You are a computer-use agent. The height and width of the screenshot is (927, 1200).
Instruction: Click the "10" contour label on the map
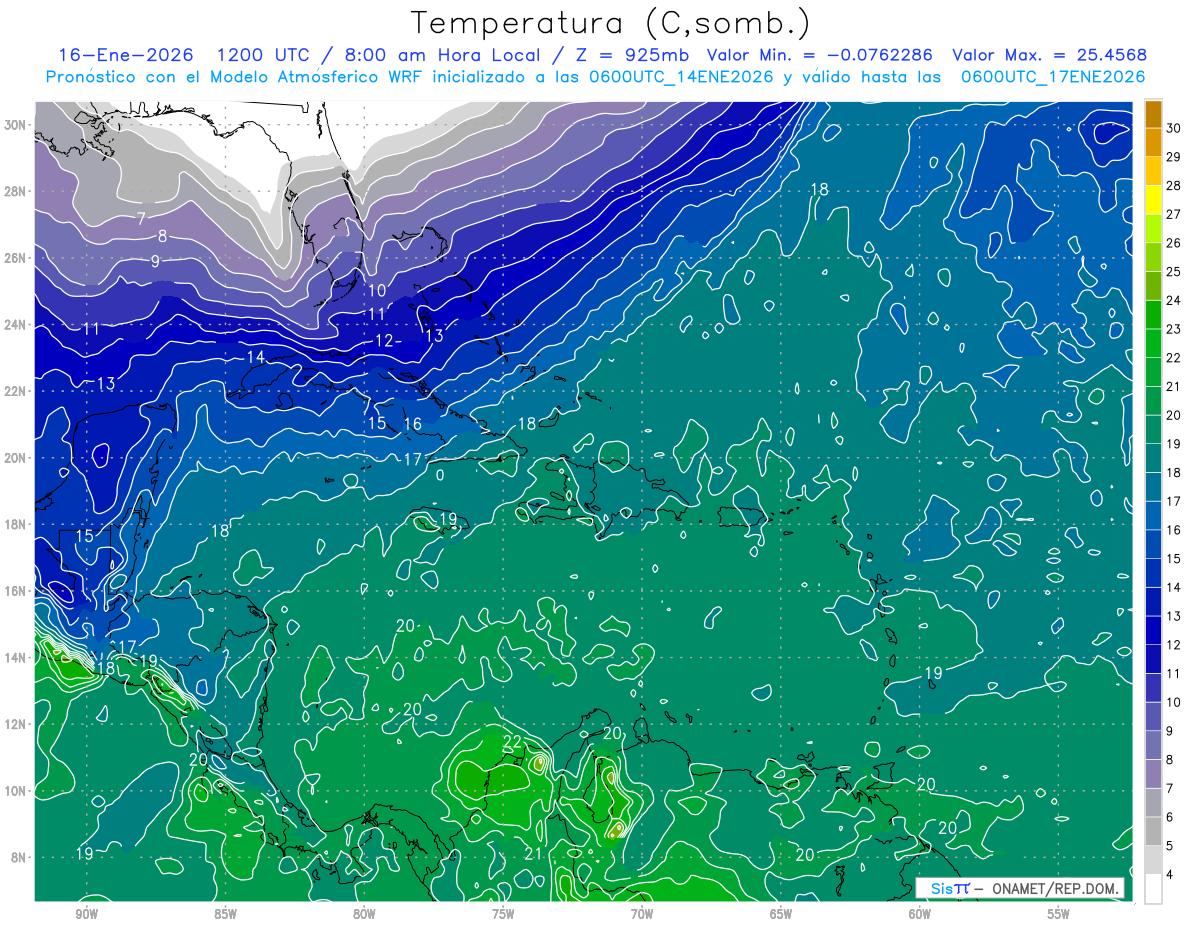[376, 291]
